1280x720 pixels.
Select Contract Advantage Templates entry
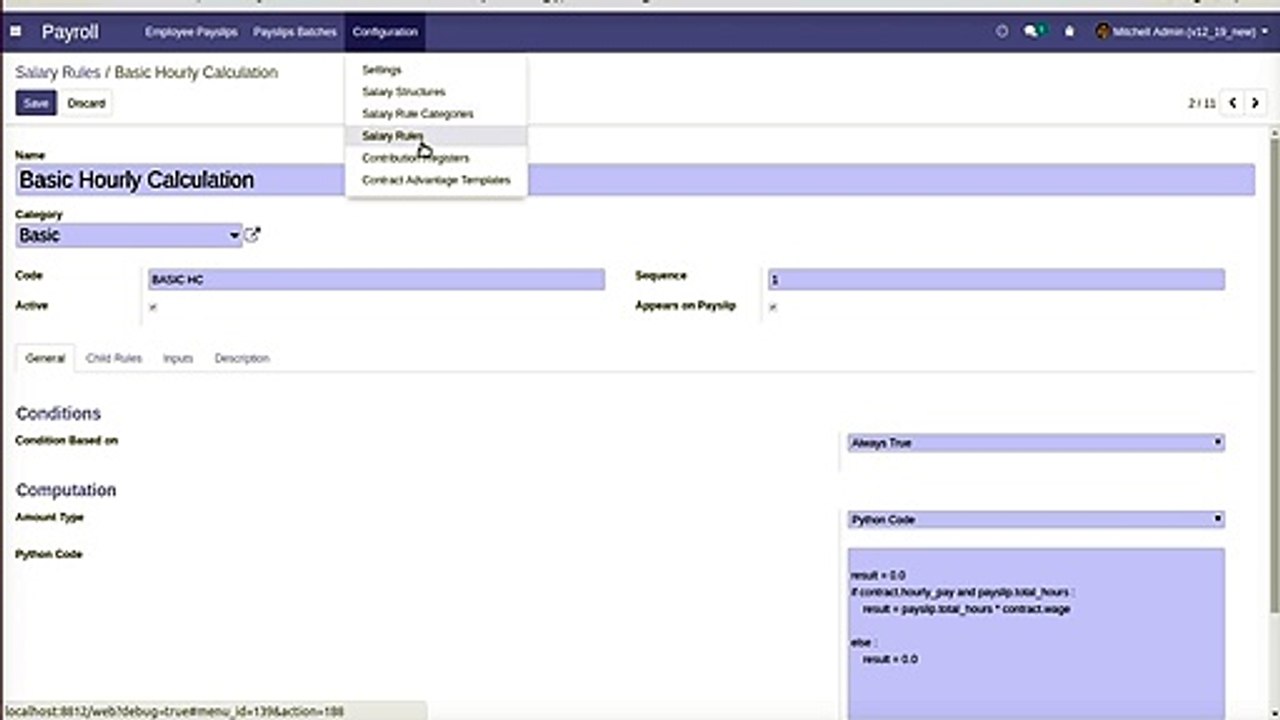pos(436,180)
